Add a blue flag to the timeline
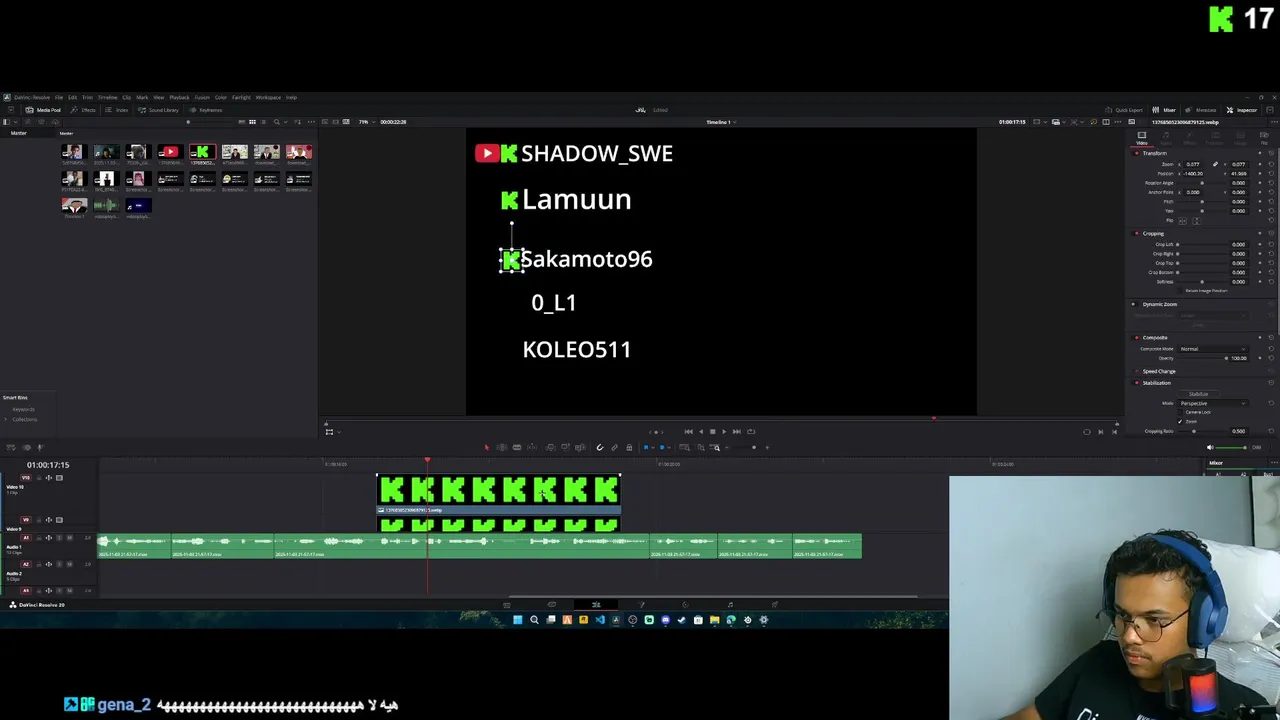This screenshot has height=720, width=1280. tap(646, 447)
